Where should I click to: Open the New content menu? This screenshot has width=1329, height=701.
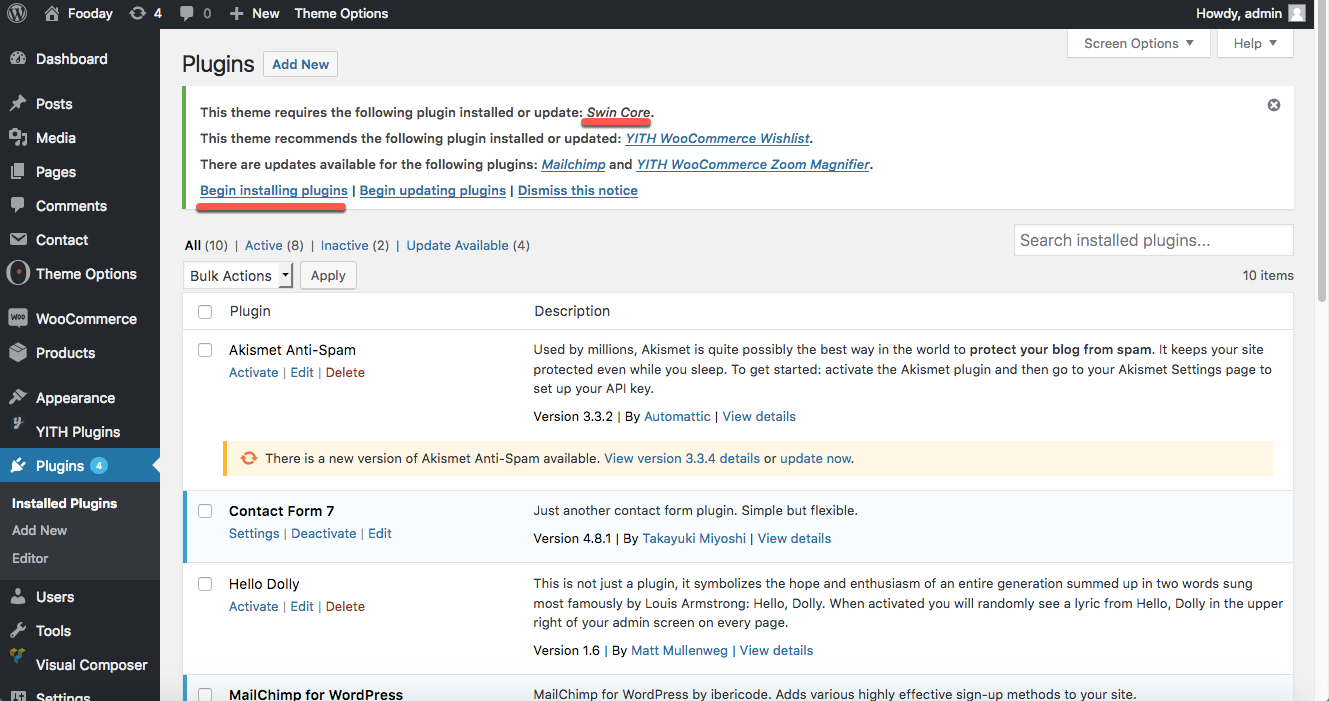click(254, 14)
